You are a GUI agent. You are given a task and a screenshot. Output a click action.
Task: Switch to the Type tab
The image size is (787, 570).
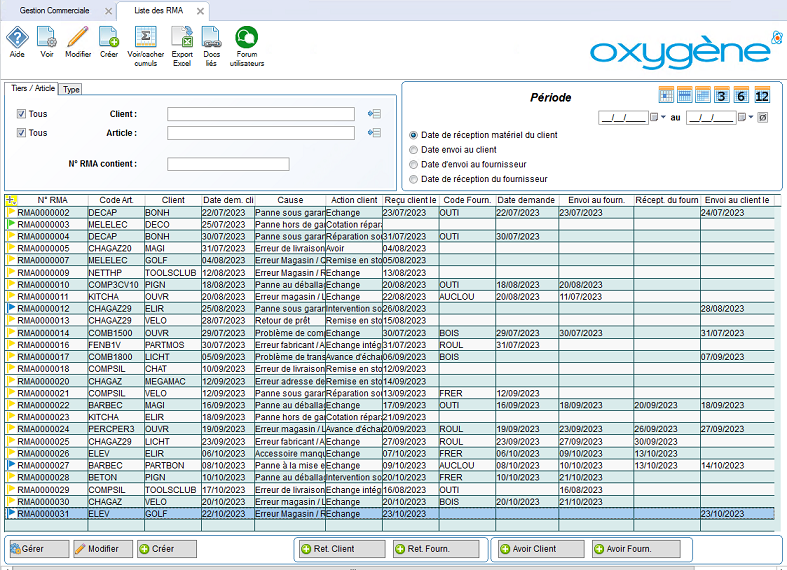(71, 89)
